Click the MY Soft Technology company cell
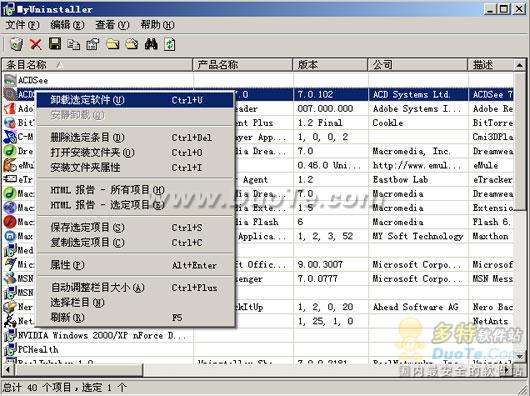The image size is (530, 396). pos(418,237)
